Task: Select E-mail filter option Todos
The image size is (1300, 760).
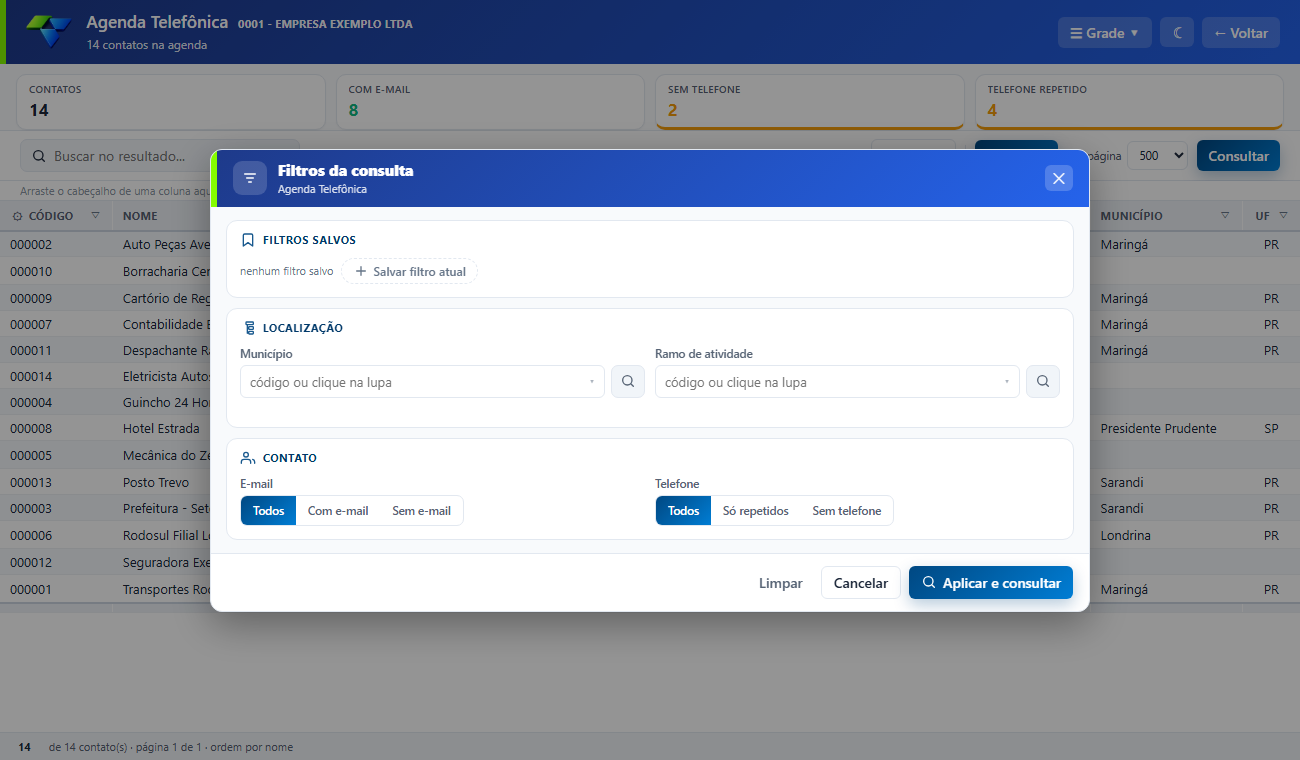Action: point(269,511)
